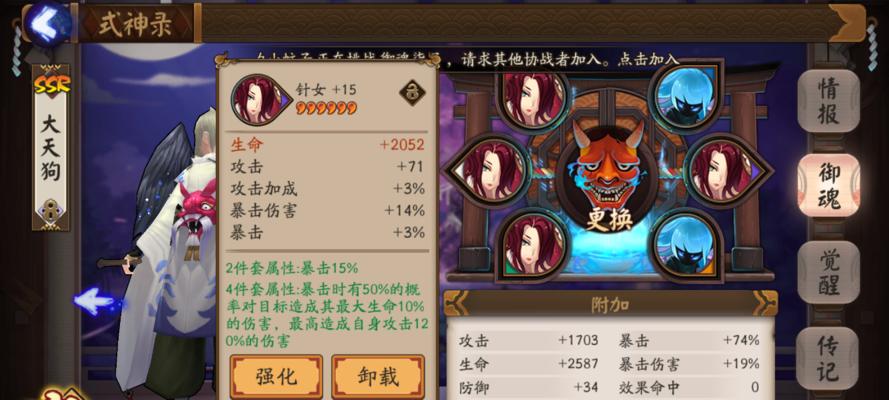Open the 传记 tab

828,359
